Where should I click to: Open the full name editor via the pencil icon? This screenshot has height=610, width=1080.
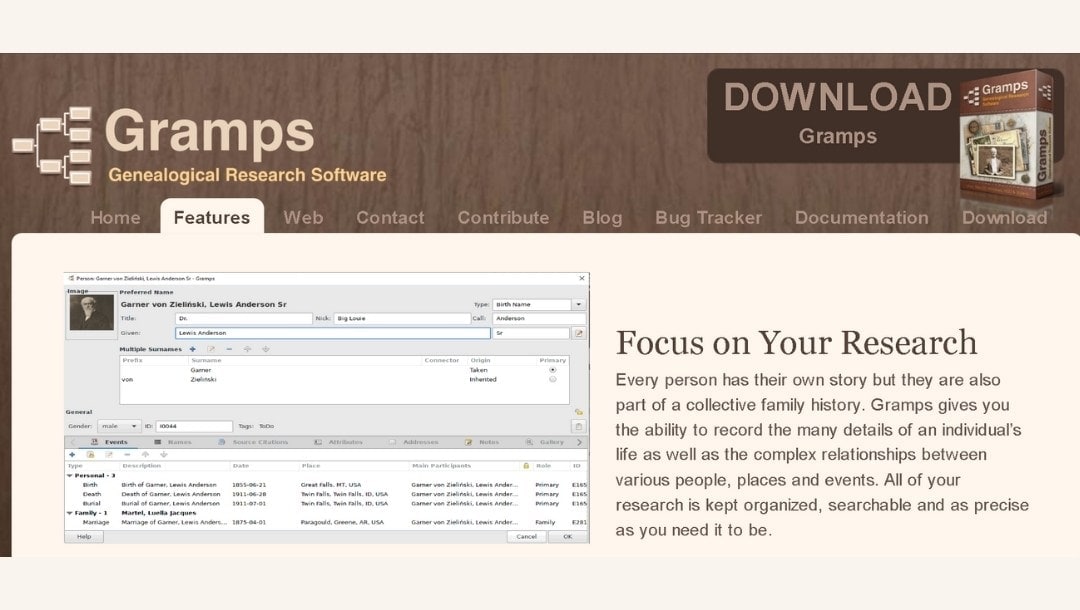578,334
